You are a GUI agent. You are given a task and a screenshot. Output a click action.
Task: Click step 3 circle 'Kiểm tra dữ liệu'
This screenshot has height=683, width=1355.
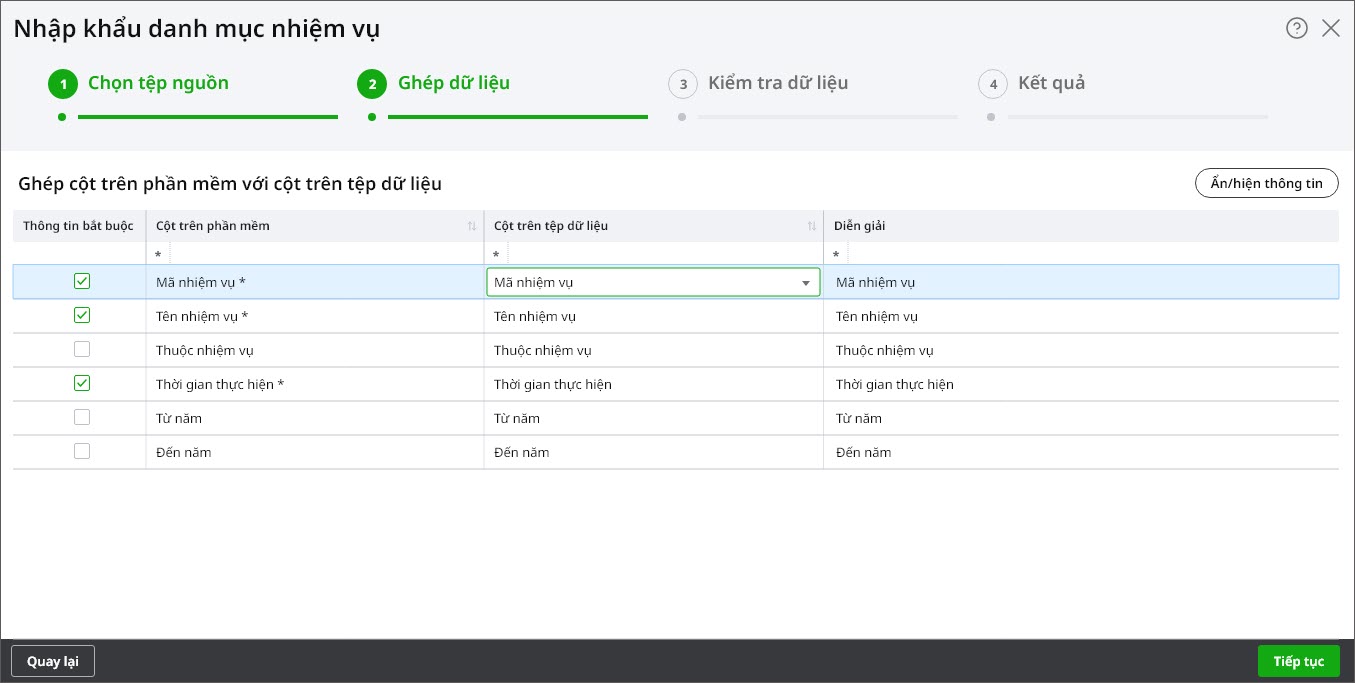pos(682,84)
